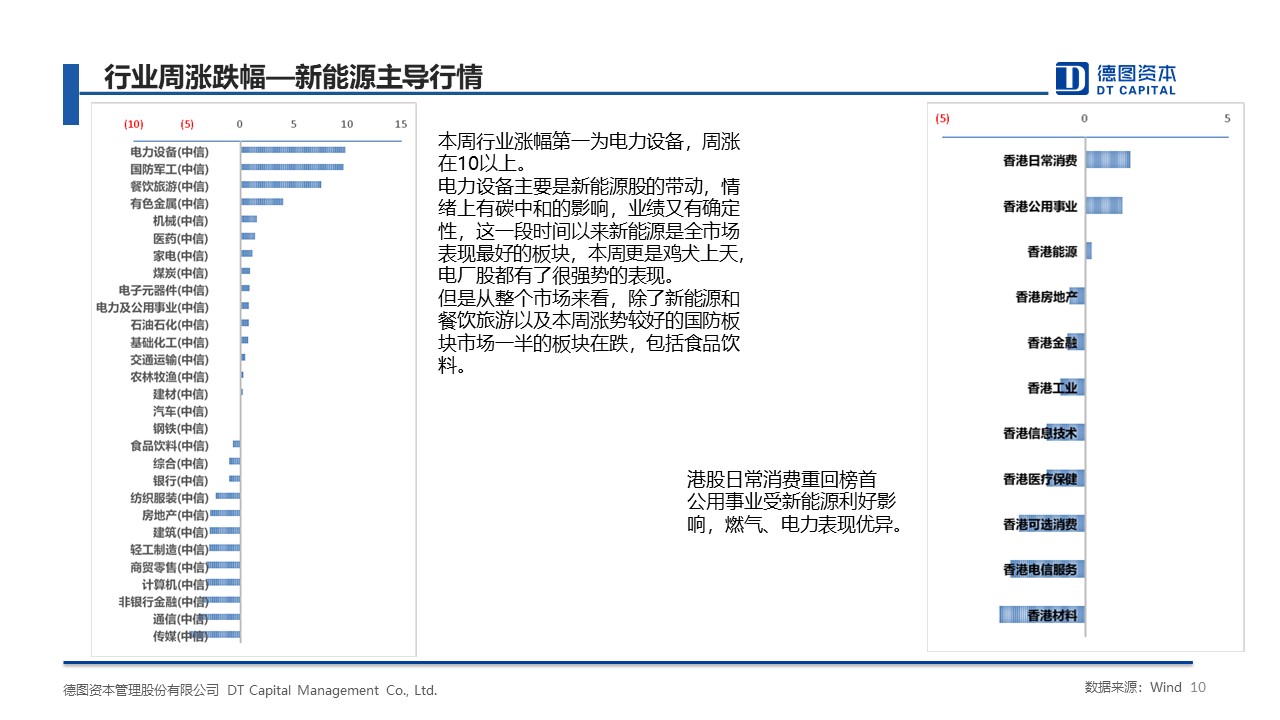Image resolution: width=1280 pixels, height=720 pixels.
Task: Click axis value 15 on left chart
Action: pyautogui.click(x=401, y=124)
